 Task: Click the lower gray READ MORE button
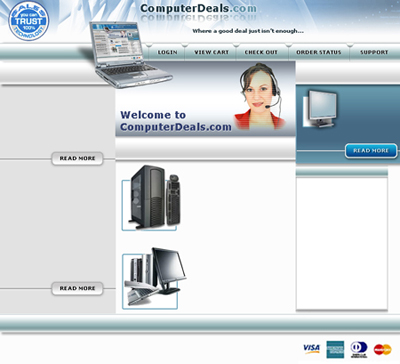pyautogui.click(x=77, y=288)
